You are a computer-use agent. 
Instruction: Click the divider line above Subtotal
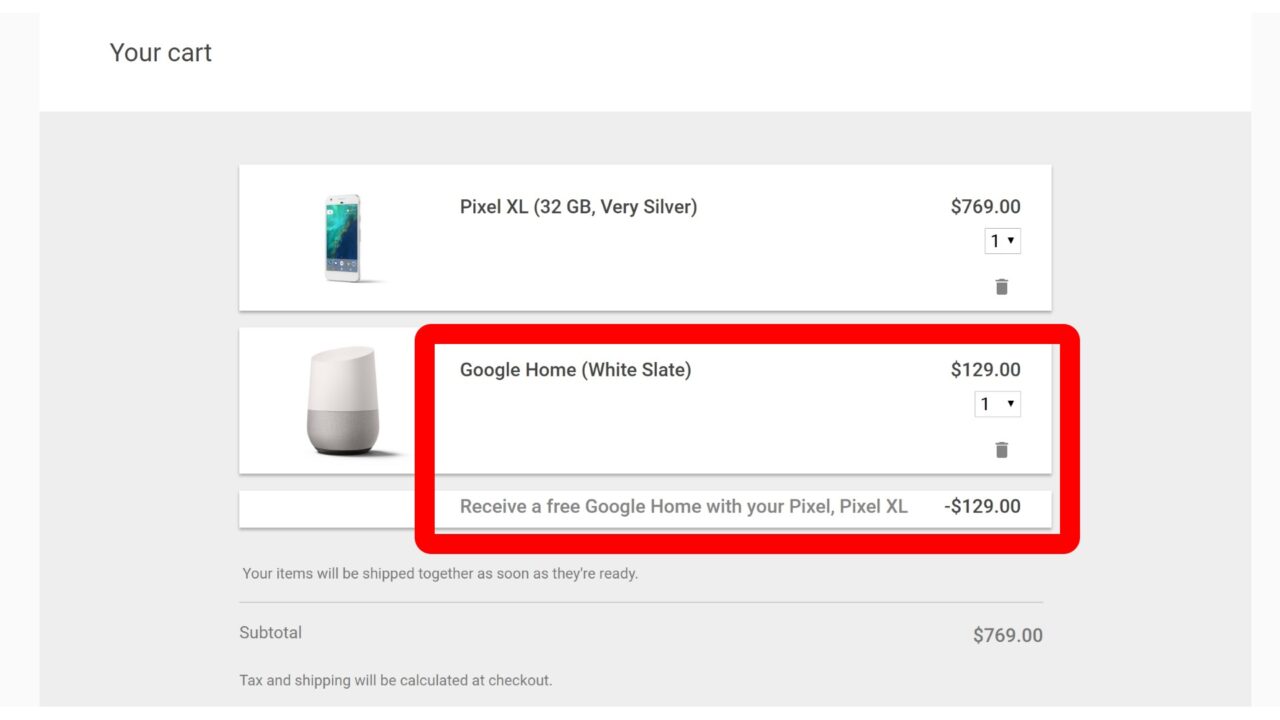point(640,602)
